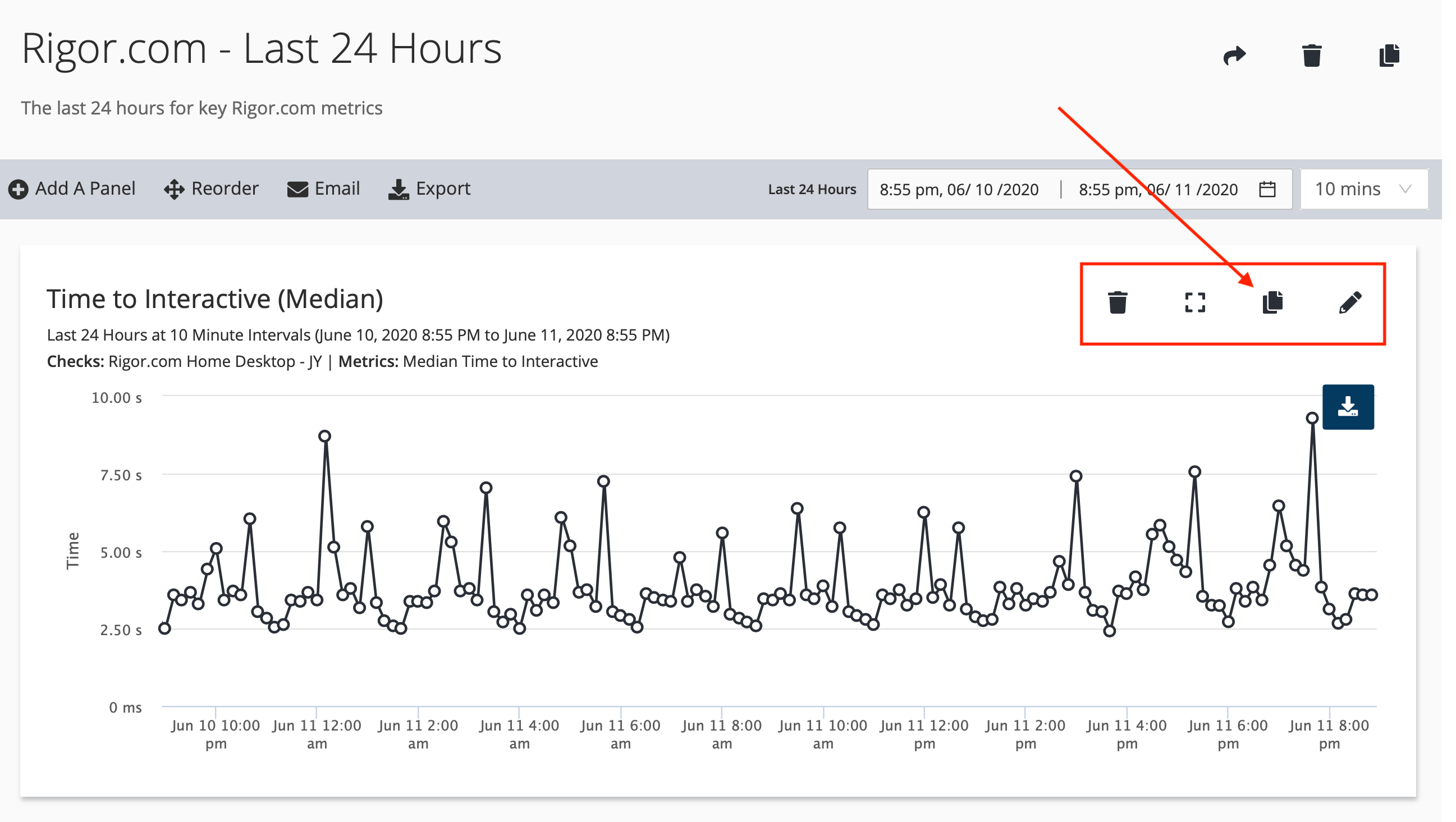Open the 10 mins interval dropdown

[1364, 189]
